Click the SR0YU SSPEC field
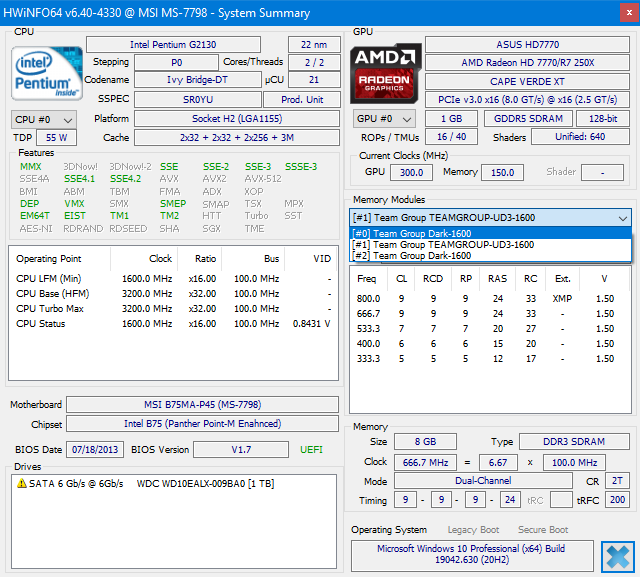 point(198,99)
